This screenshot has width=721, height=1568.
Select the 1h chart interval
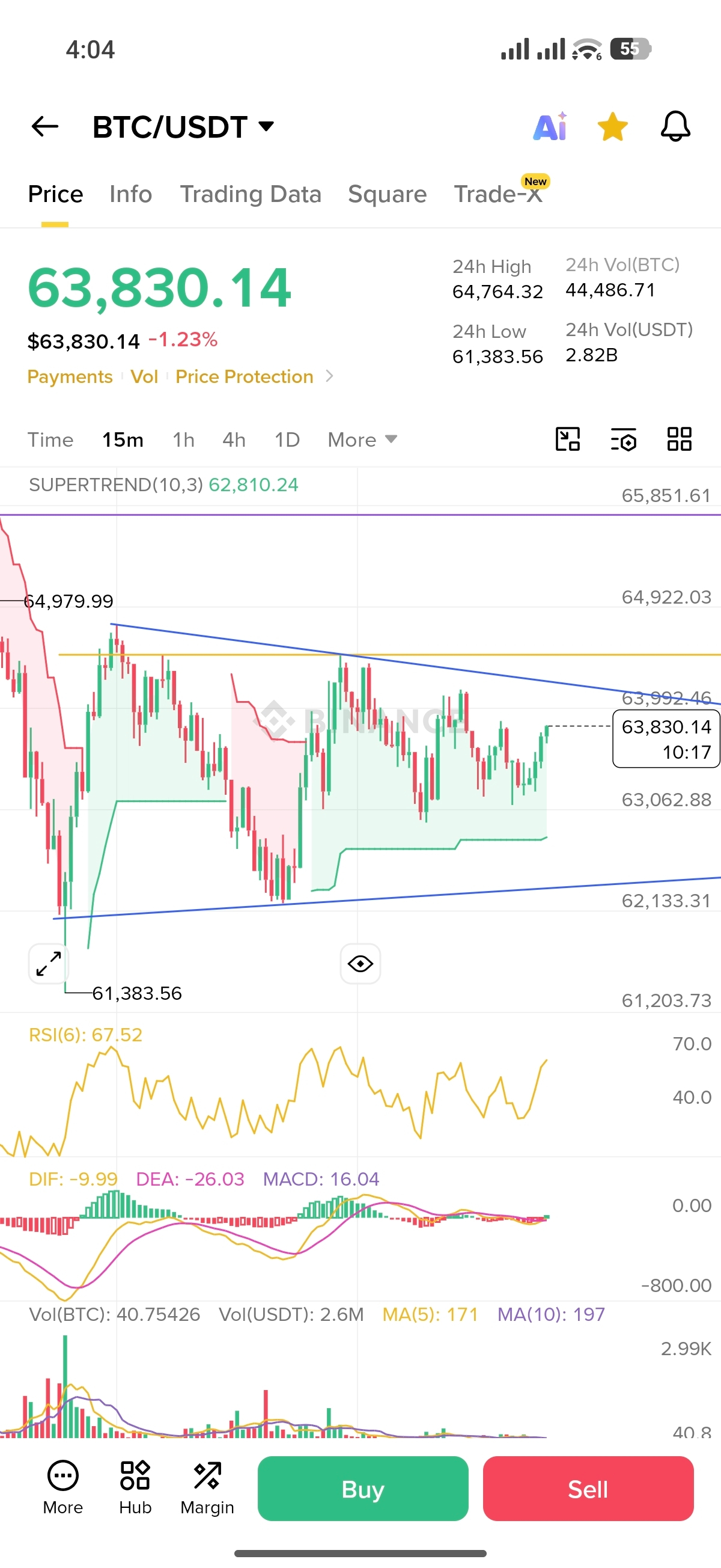tap(183, 439)
